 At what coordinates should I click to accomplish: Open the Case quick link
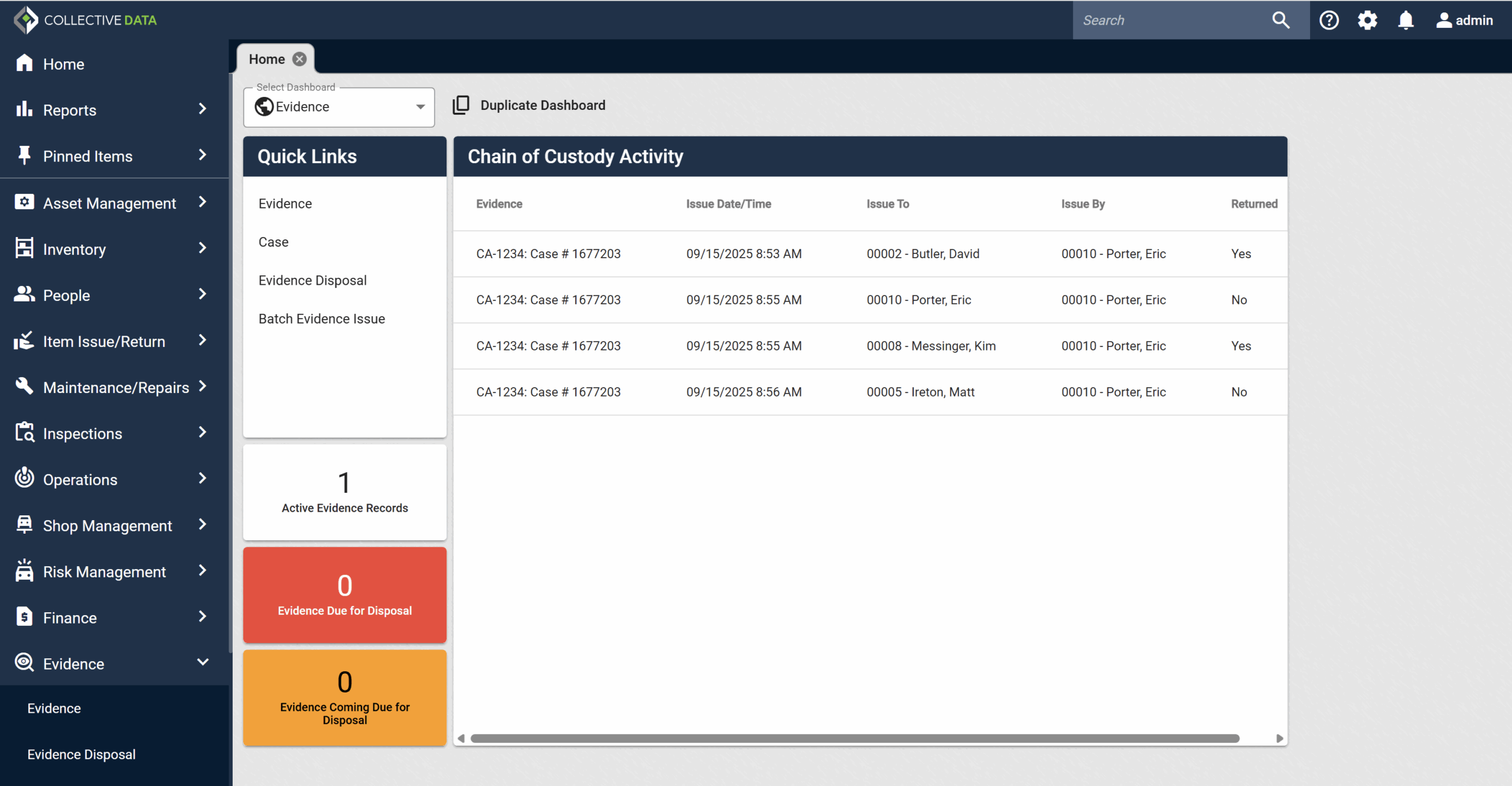(273, 242)
